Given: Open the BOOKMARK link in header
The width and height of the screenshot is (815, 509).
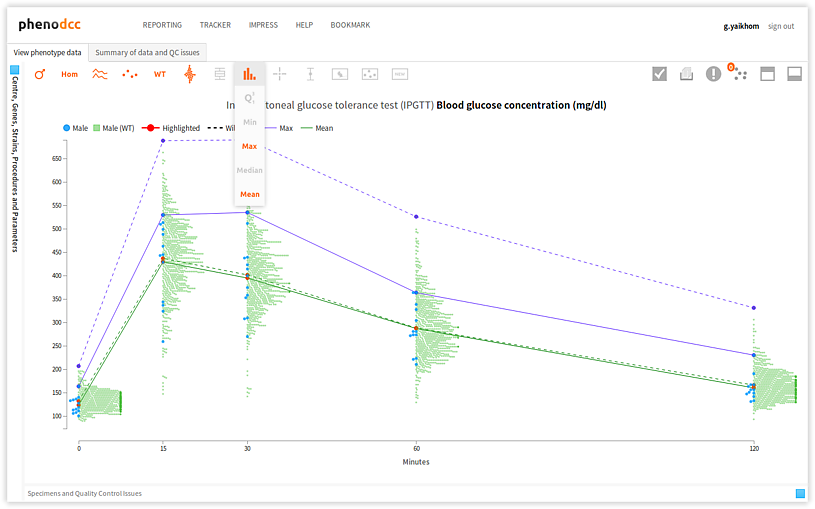Looking at the screenshot, I should pos(350,25).
